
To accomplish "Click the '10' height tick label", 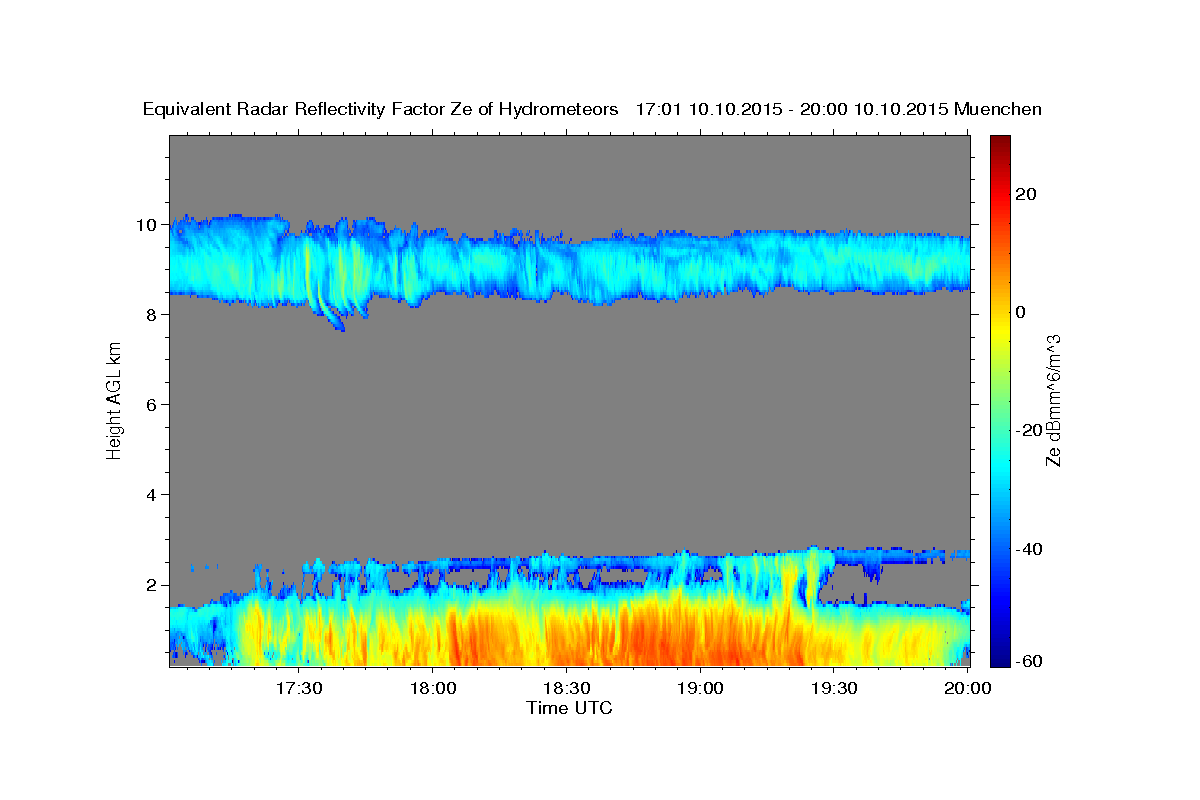I will 148,225.
